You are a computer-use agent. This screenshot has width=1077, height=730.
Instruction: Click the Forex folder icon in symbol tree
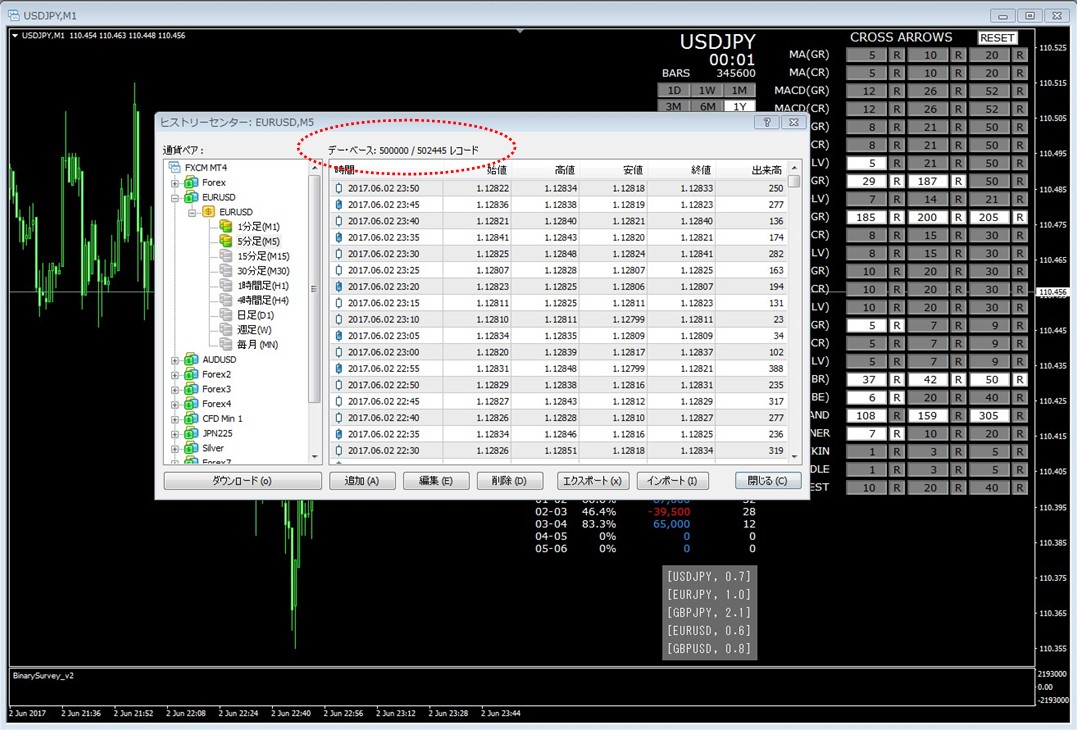[x=192, y=183]
